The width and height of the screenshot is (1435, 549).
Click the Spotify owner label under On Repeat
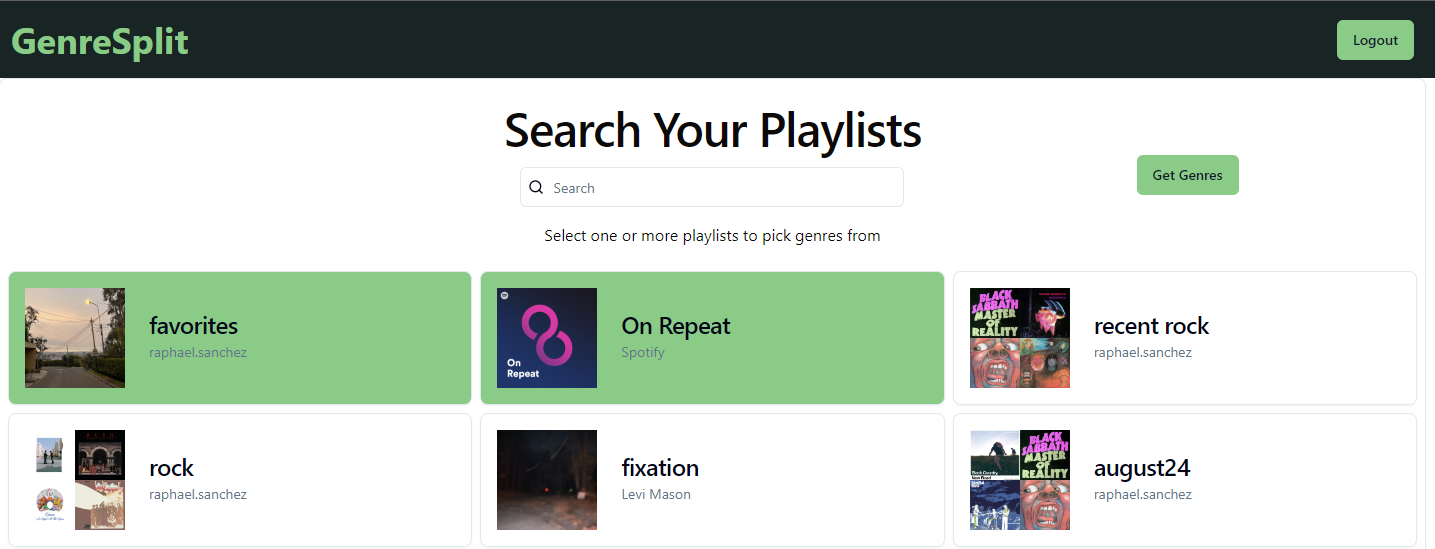[x=643, y=352]
